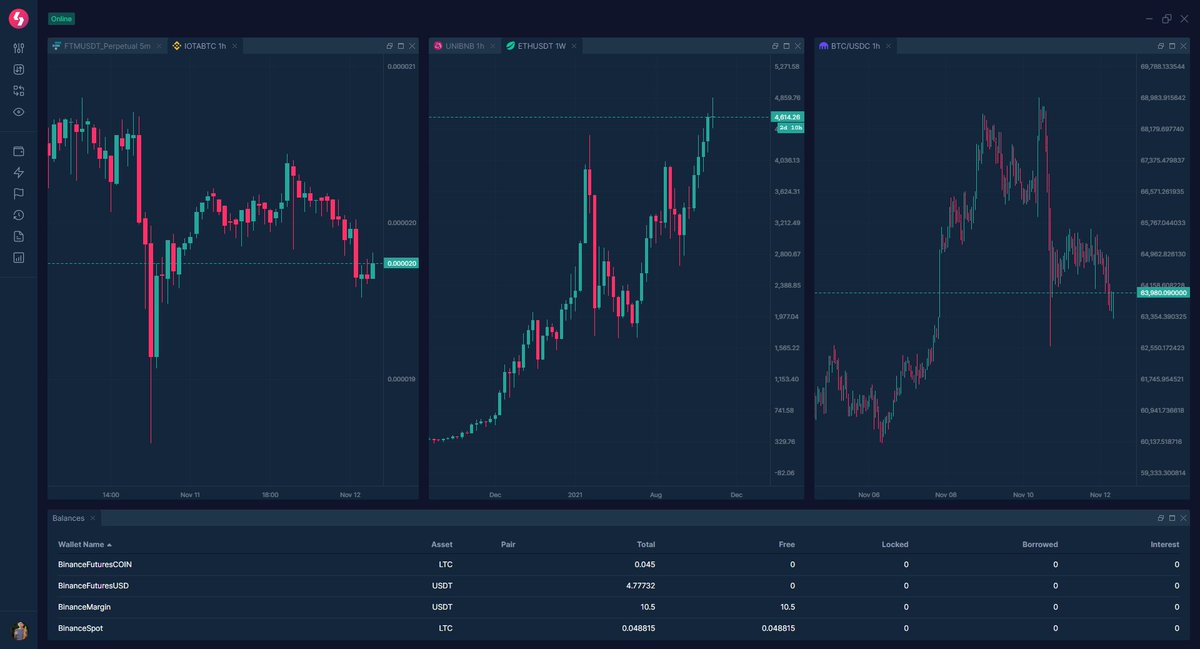
Task: Click the ETHUSDT price label 4,614.26
Action: tap(786, 117)
